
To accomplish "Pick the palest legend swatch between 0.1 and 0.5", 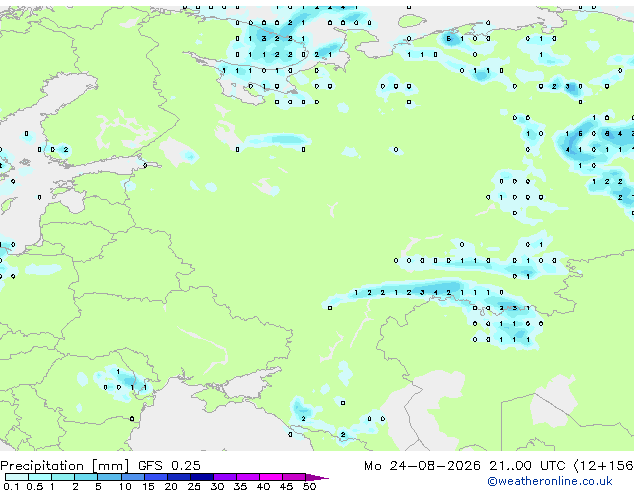I will [x=17, y=477].
